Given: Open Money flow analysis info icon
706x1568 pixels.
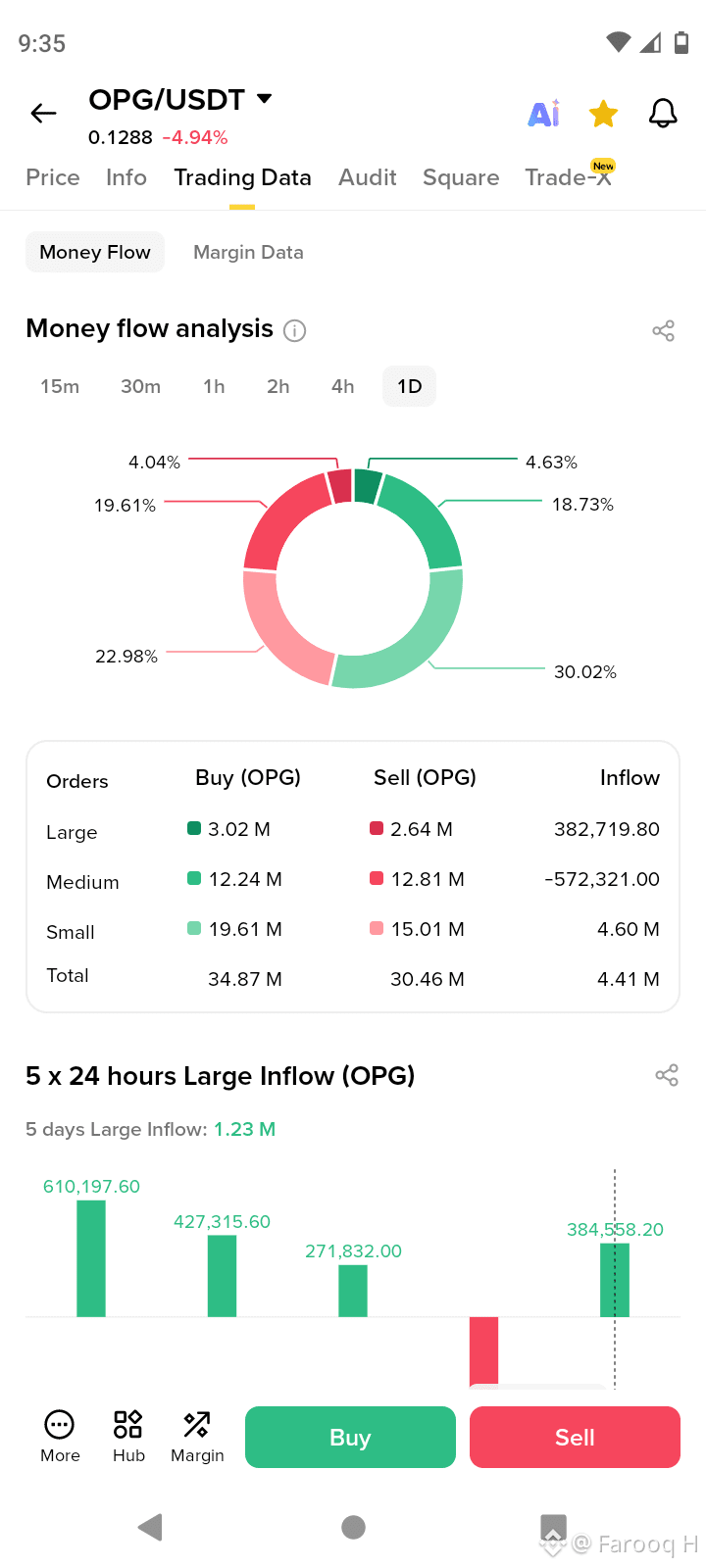Looking at the screenshot, I should point(294,330).
